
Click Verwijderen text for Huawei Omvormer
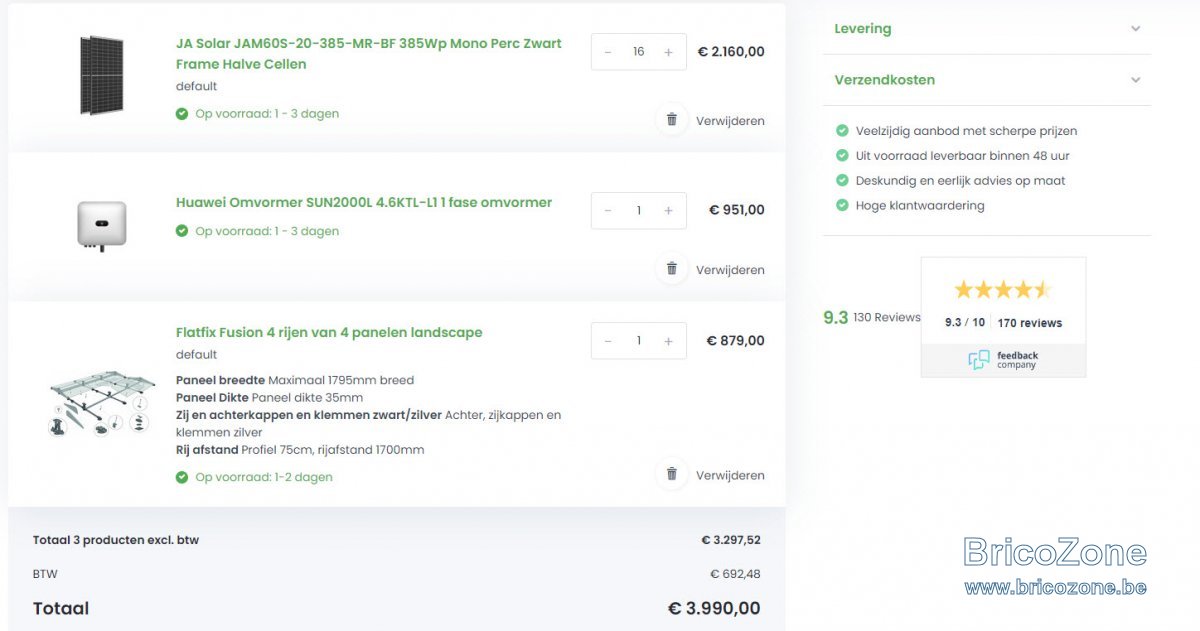(730, 270)
